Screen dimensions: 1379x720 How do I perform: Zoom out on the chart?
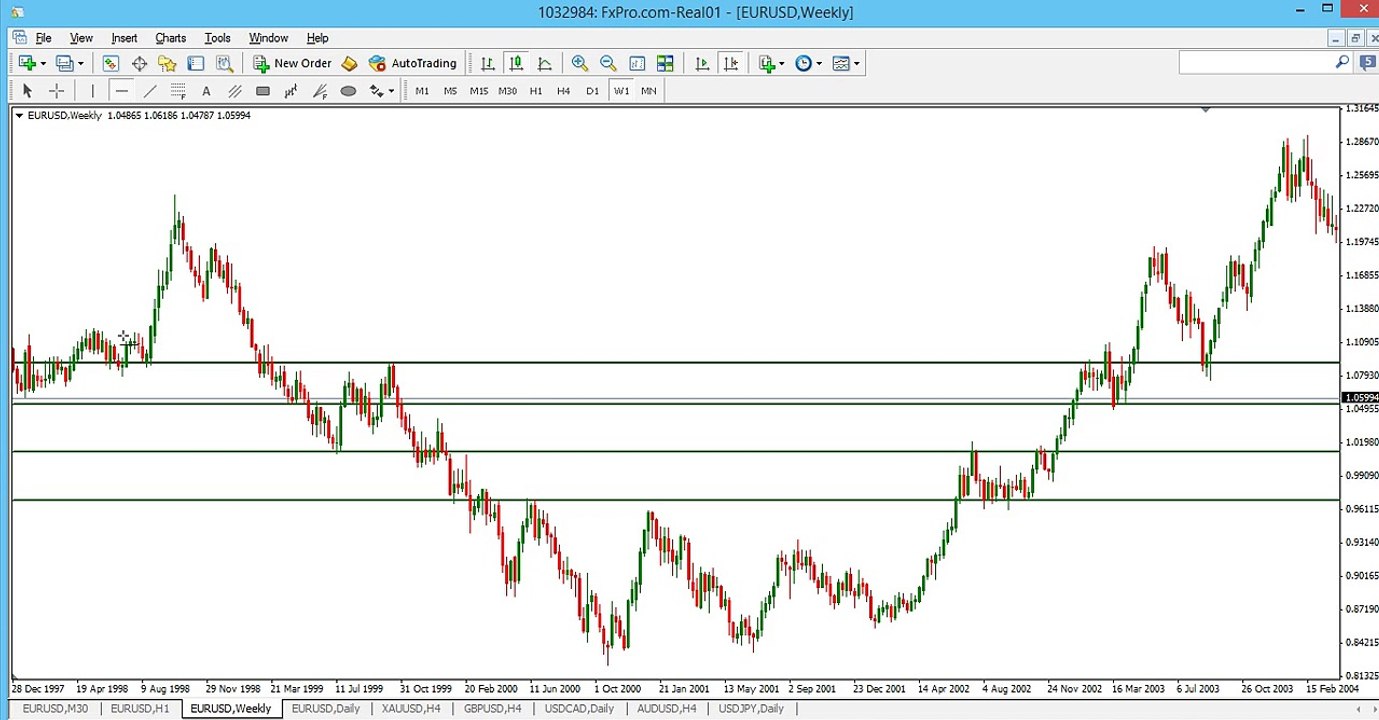(x=607, y=63)
